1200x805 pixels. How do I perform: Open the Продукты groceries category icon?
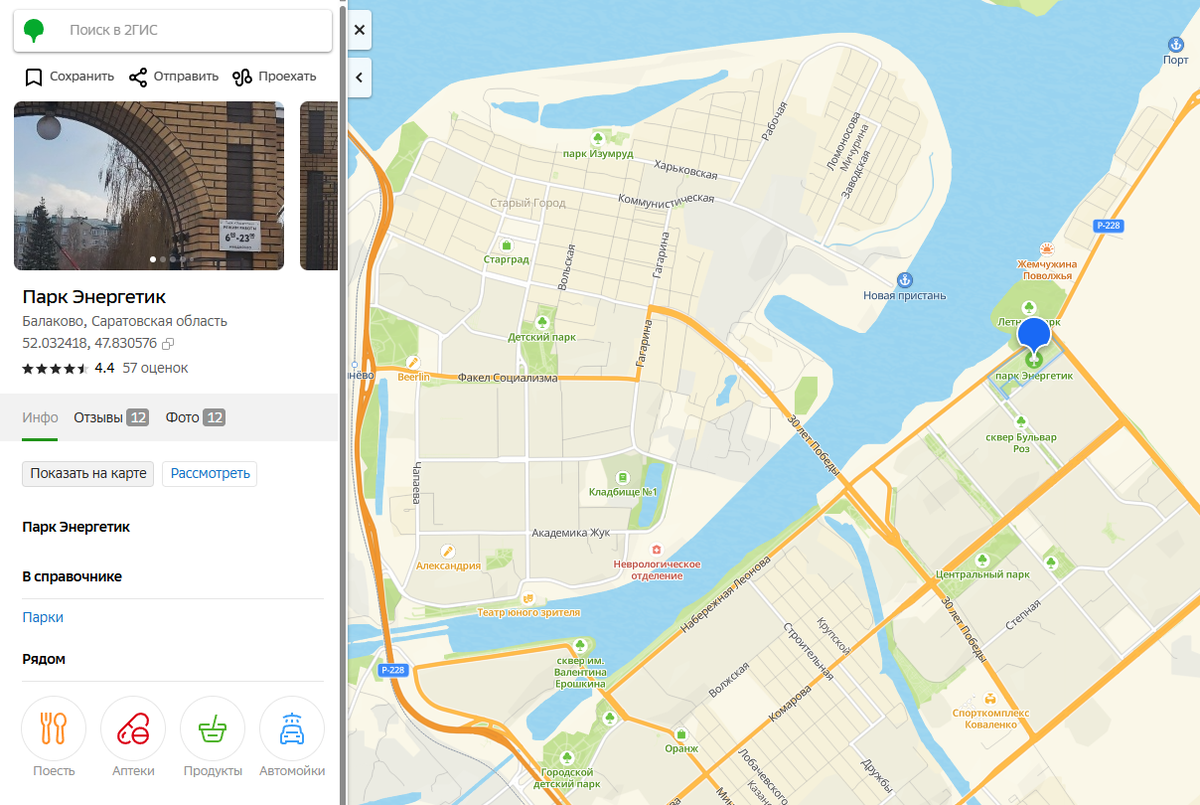pos(212,729)
